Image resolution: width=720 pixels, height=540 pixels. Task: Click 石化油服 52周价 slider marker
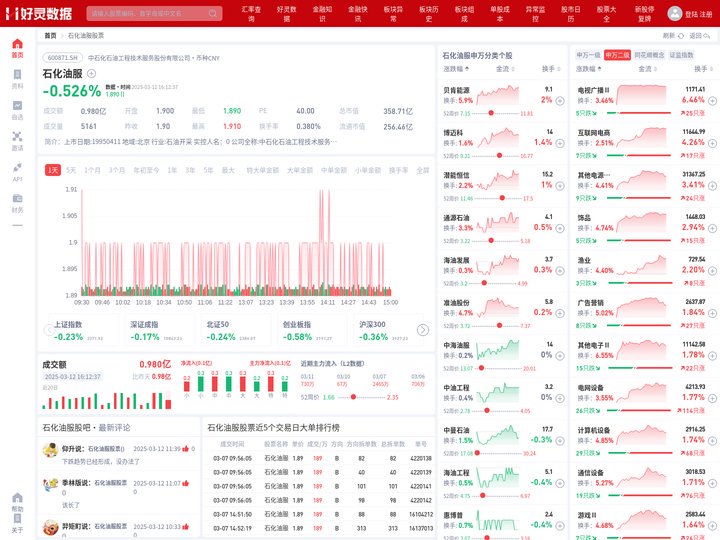(x=353, y=397)
